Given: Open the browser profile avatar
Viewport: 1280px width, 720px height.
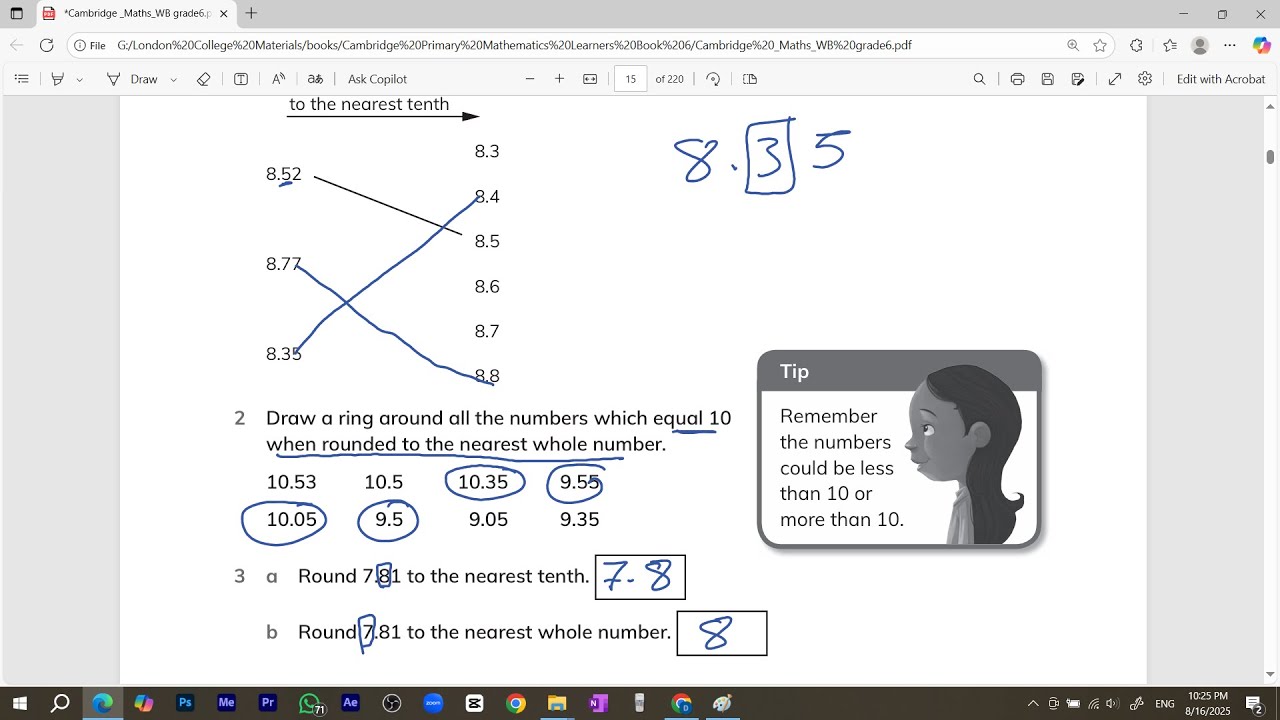Looking at the screenshot, I should pyautogui.click(x=1200, y=45).
